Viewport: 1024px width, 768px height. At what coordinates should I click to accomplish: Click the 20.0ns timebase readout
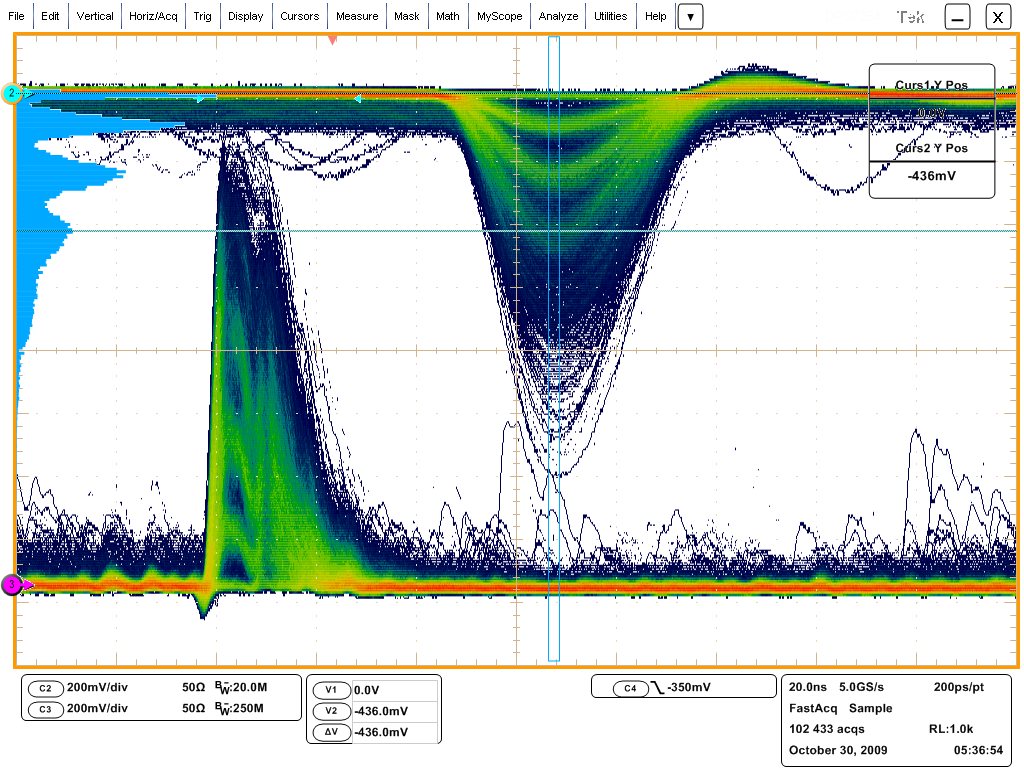[810, 688]
